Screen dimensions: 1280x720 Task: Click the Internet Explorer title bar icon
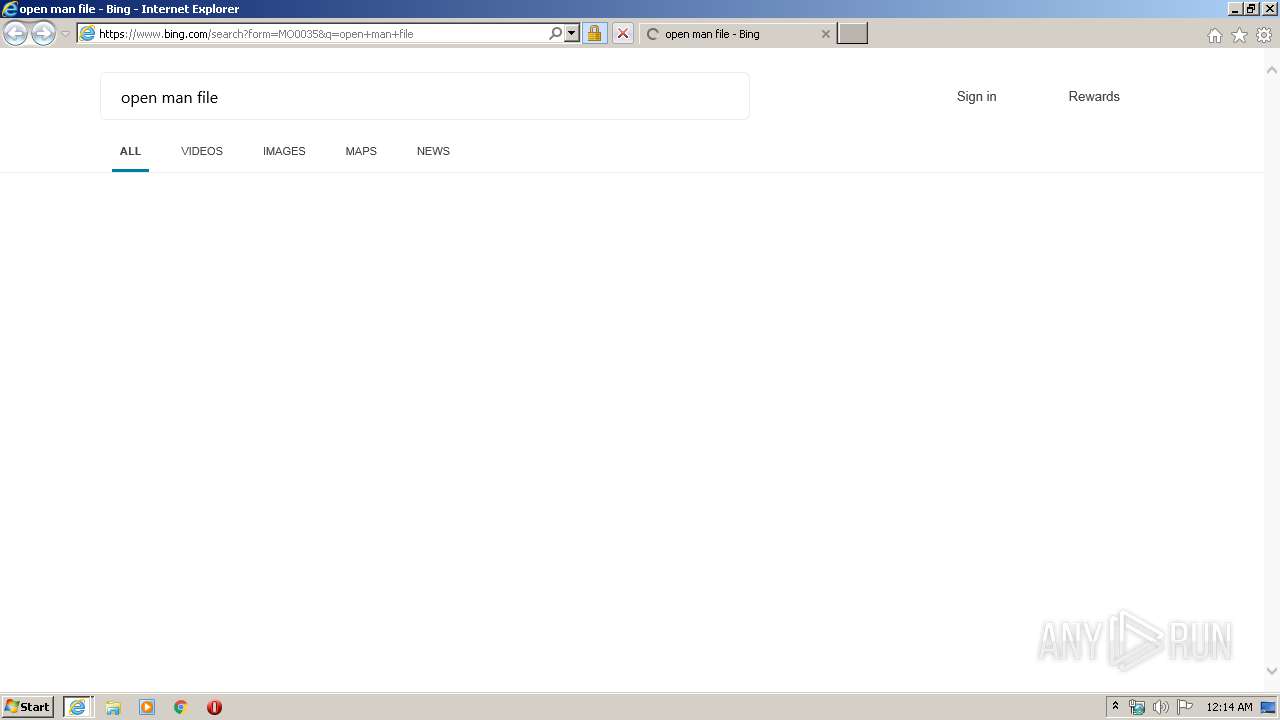(10, 9)
